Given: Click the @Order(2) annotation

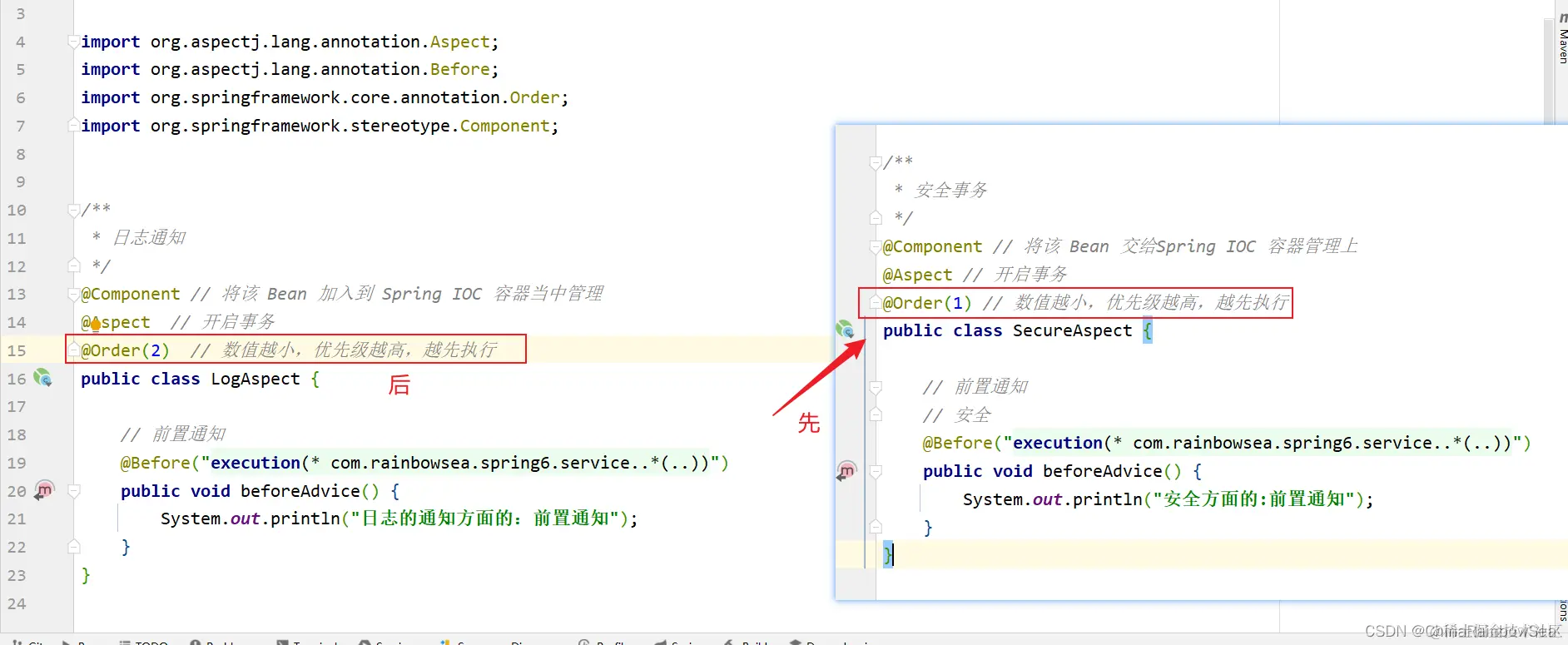Looking at the screenshot, I should pos(126,350).
